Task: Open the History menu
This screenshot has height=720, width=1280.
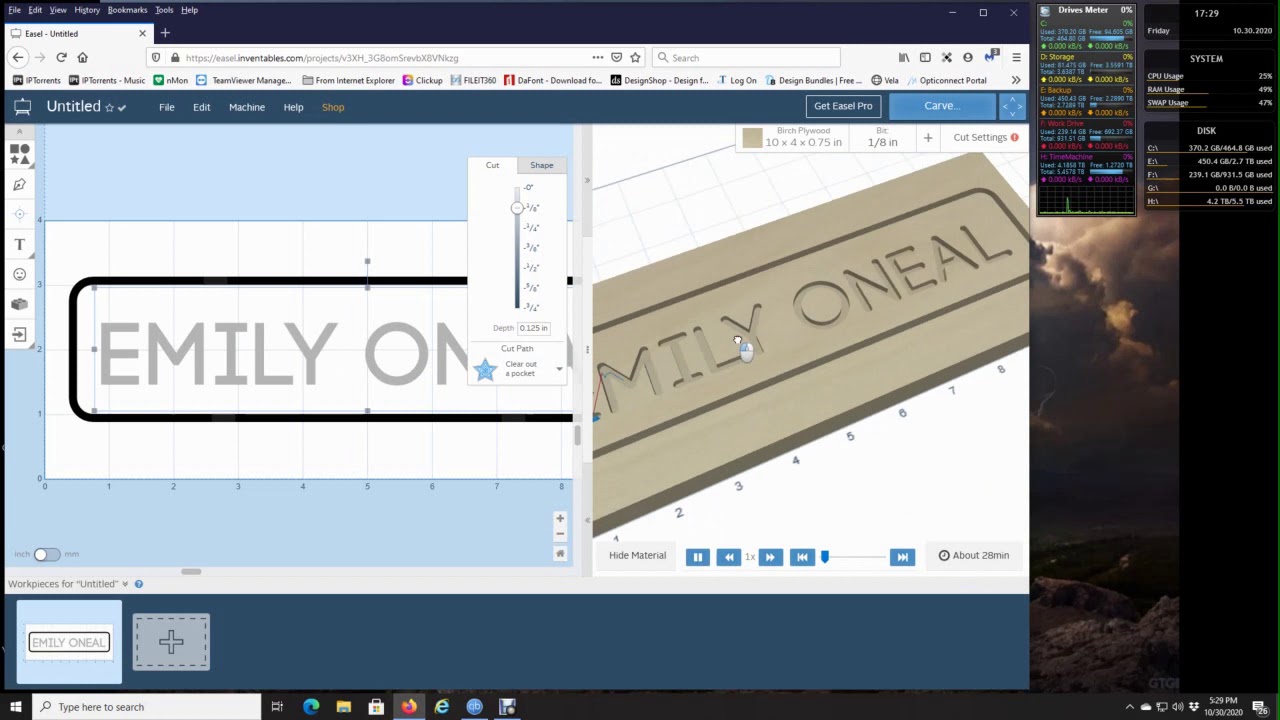Action: (87, 10)
